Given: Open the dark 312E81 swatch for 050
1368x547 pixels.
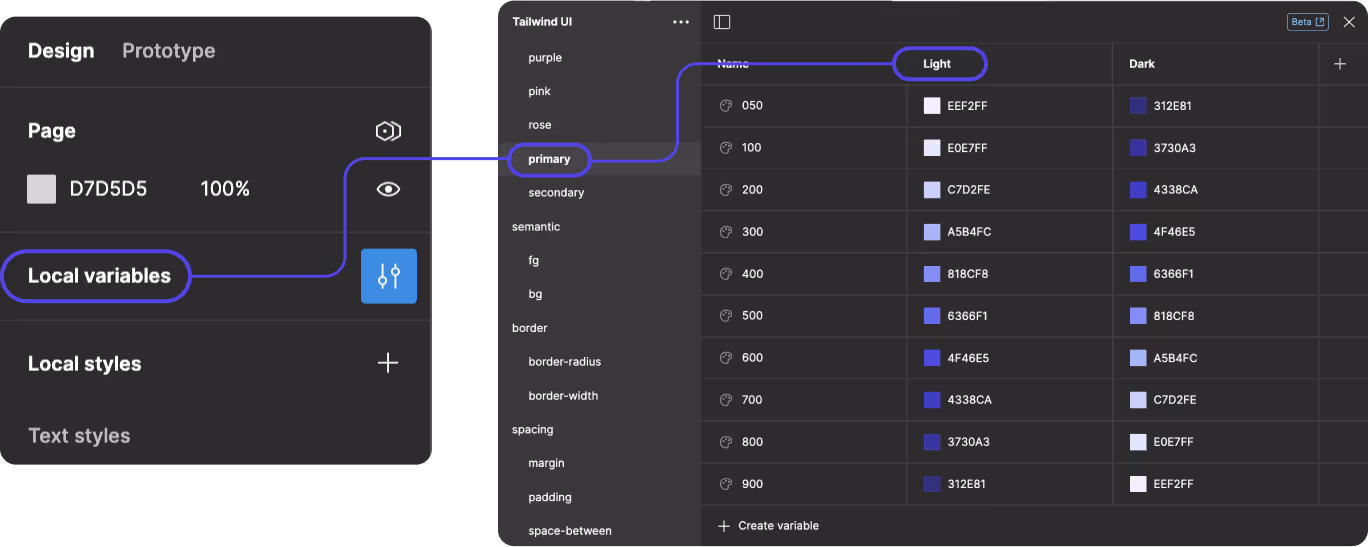Looking at the screenshot, I should click(x=1138, y=106).
